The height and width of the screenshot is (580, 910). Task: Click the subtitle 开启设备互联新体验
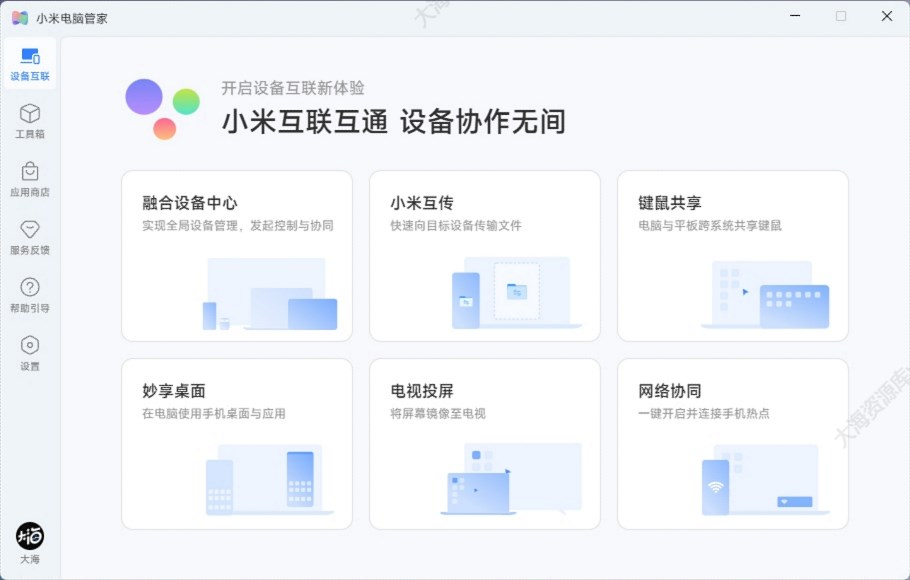292,88
